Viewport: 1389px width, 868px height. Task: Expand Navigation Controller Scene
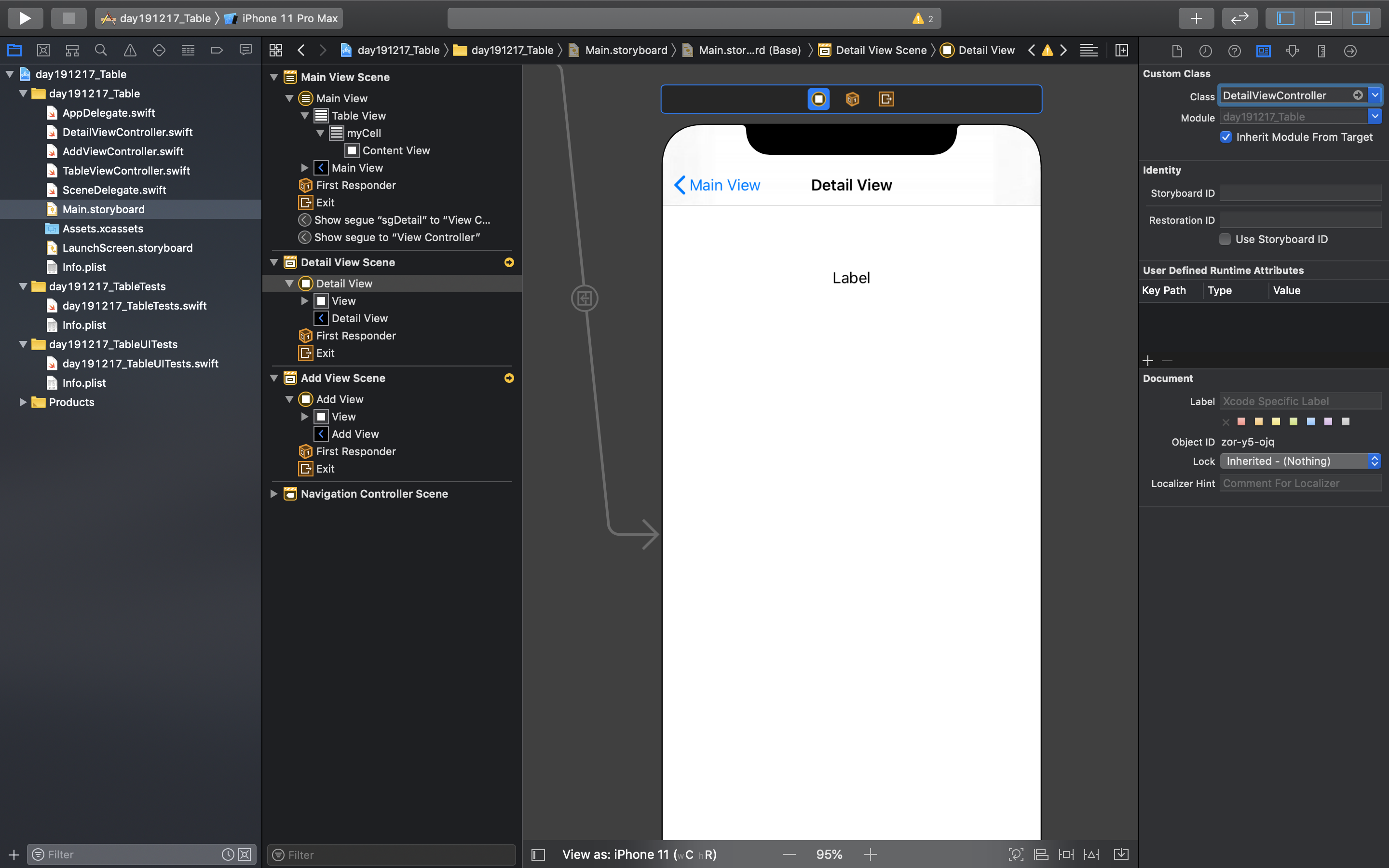point(274,494)
